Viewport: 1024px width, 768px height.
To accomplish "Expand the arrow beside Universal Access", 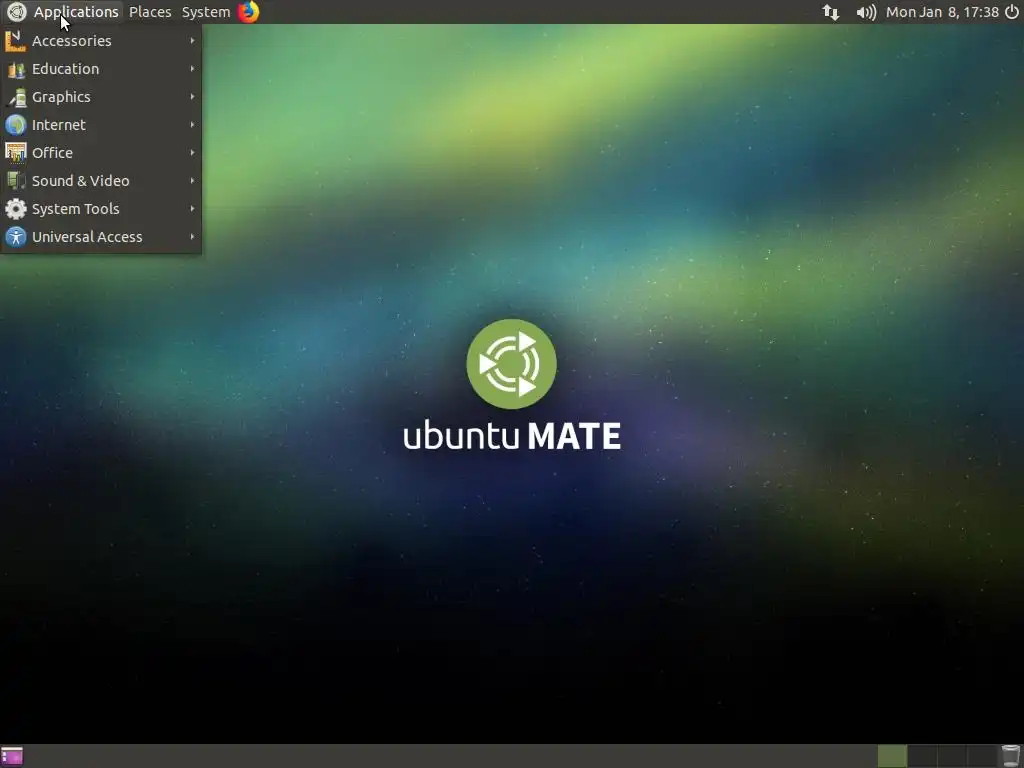I will 192,237.
